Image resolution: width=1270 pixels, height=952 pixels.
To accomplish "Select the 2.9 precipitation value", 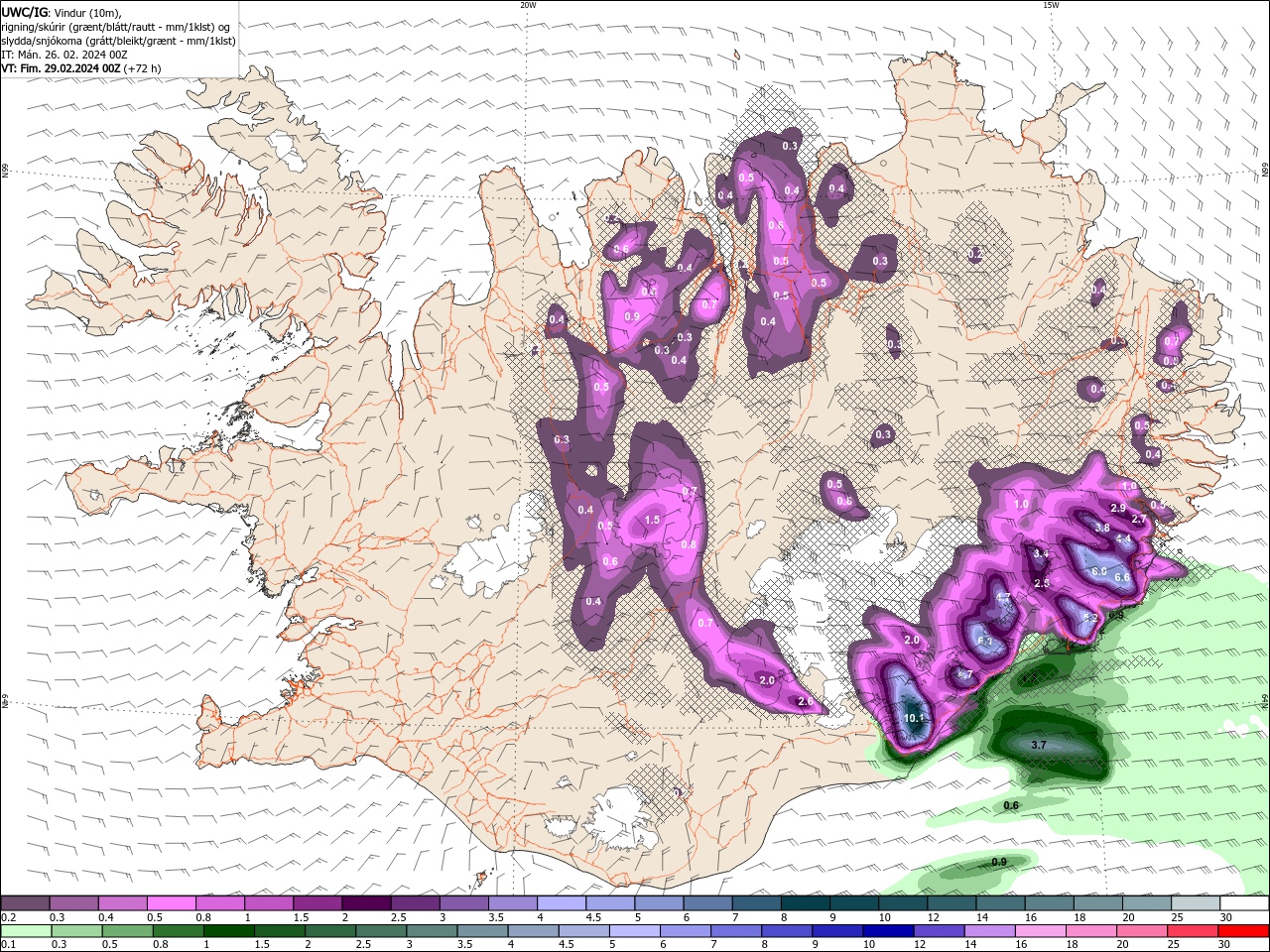I will point(1117,508).
